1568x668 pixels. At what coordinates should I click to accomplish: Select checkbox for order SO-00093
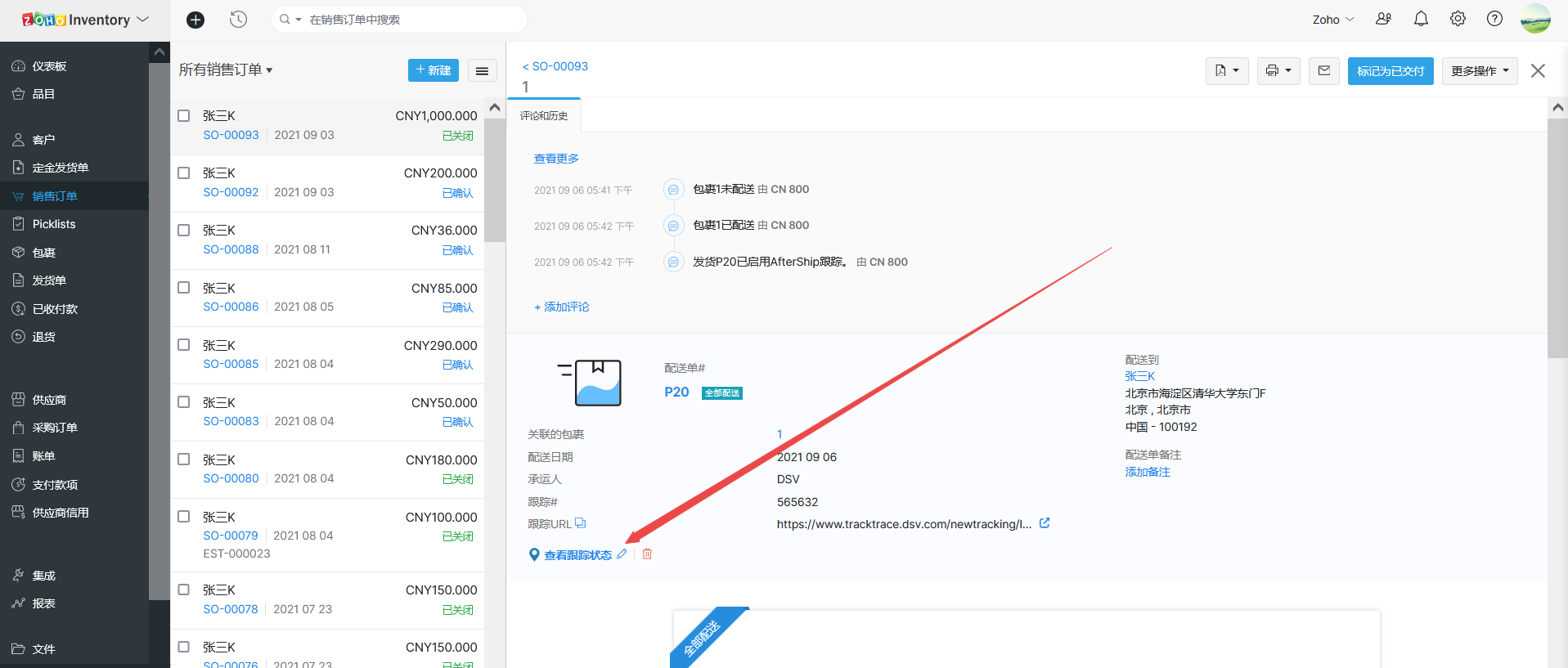pyautogui.click(x=184, y=116)
